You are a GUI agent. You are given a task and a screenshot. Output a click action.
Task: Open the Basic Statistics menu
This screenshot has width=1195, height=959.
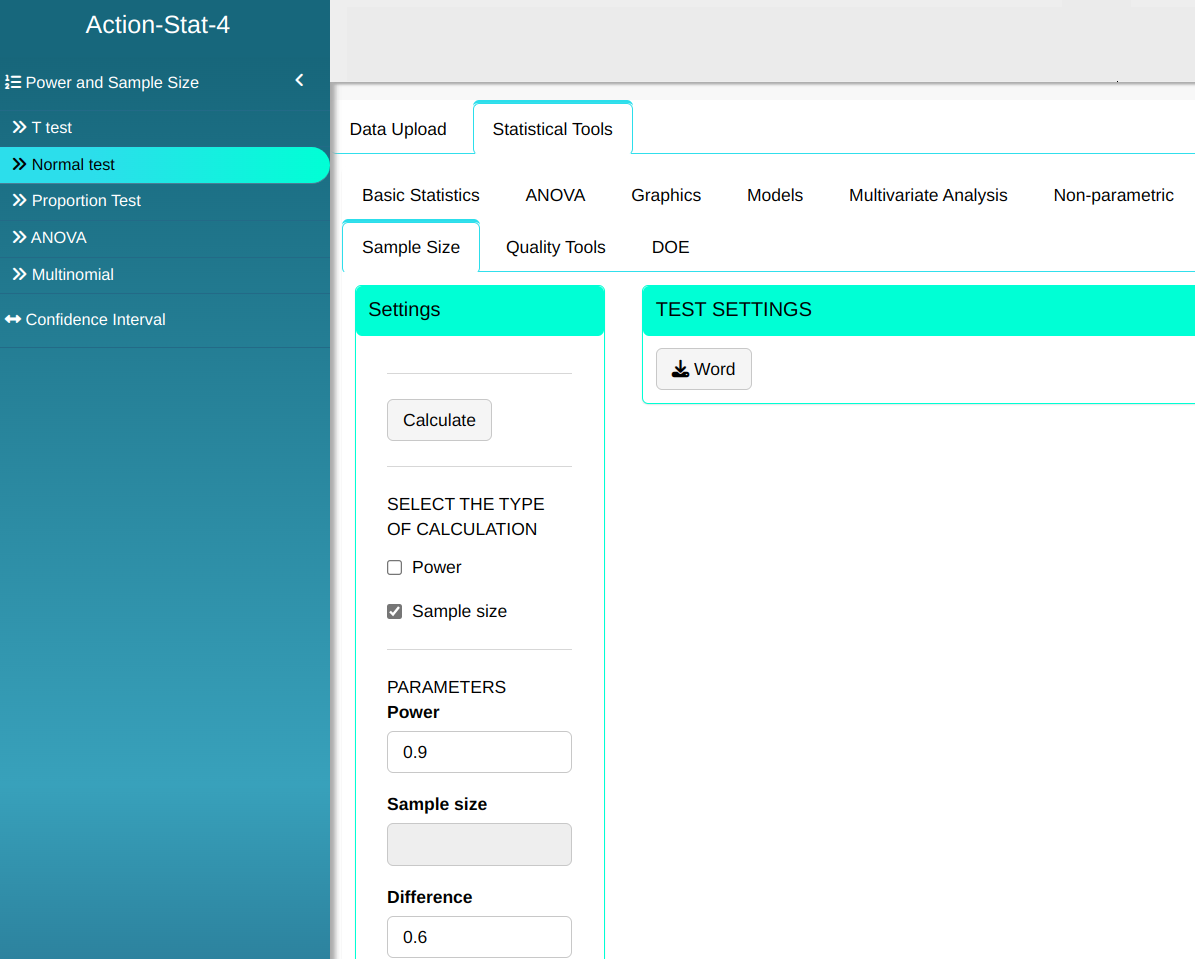[420, 196]
